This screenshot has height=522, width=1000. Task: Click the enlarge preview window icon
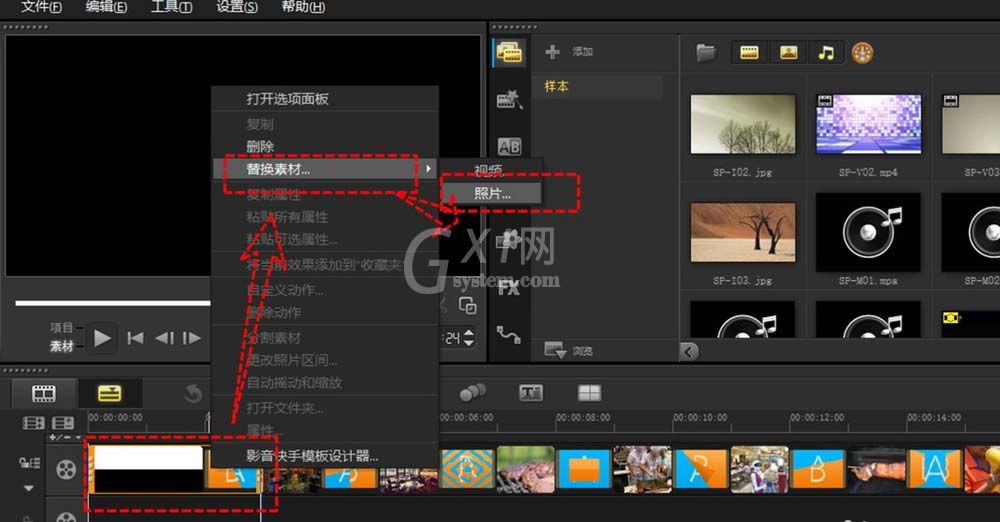pos(467,306)
